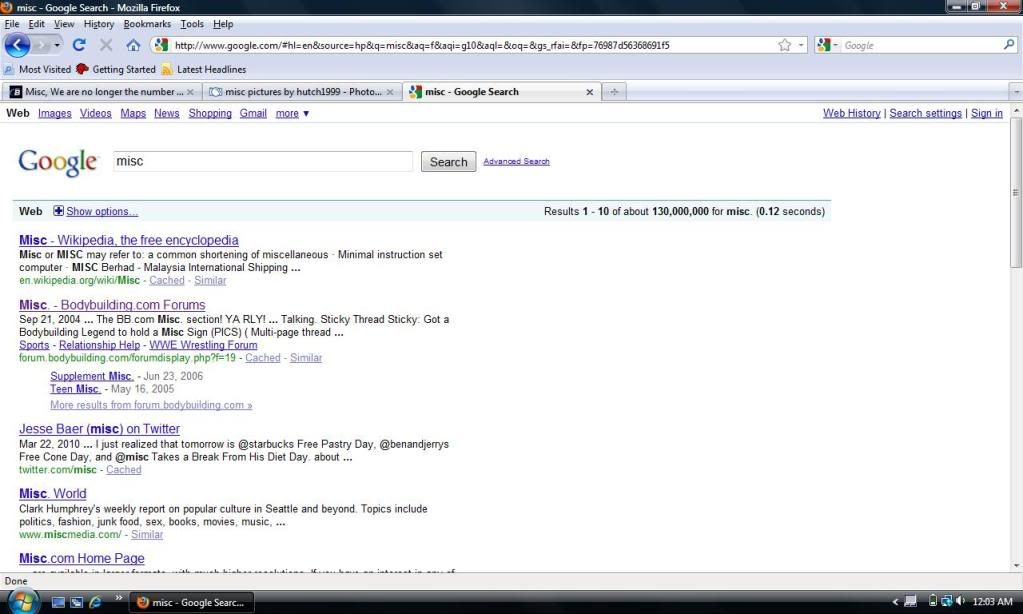Open a new tab with plus button
Screen dimensions: 1023x614
pyautogui.click(x=614, y=92)
